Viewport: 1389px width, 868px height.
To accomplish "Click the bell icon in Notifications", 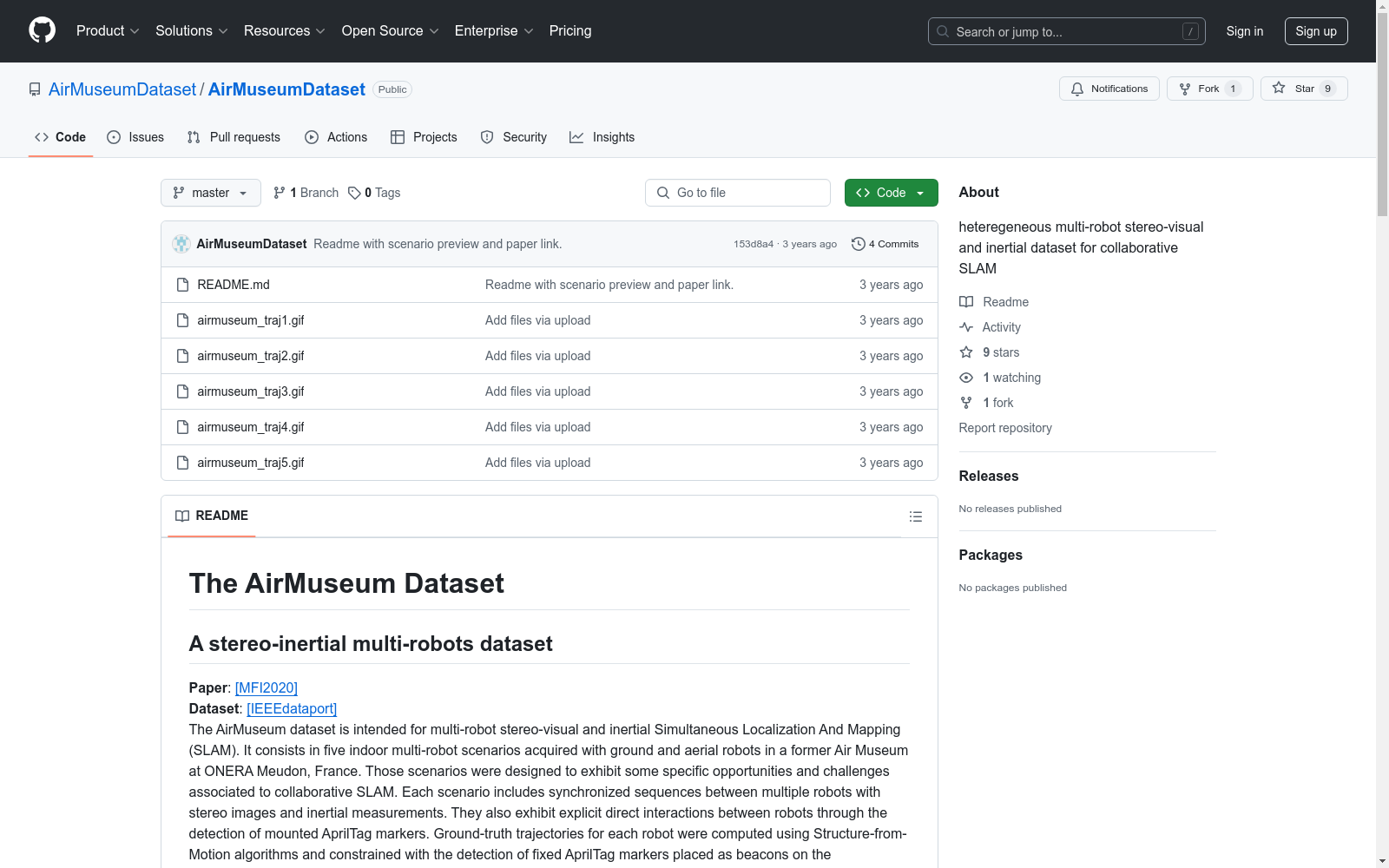I will (1077, 89).
